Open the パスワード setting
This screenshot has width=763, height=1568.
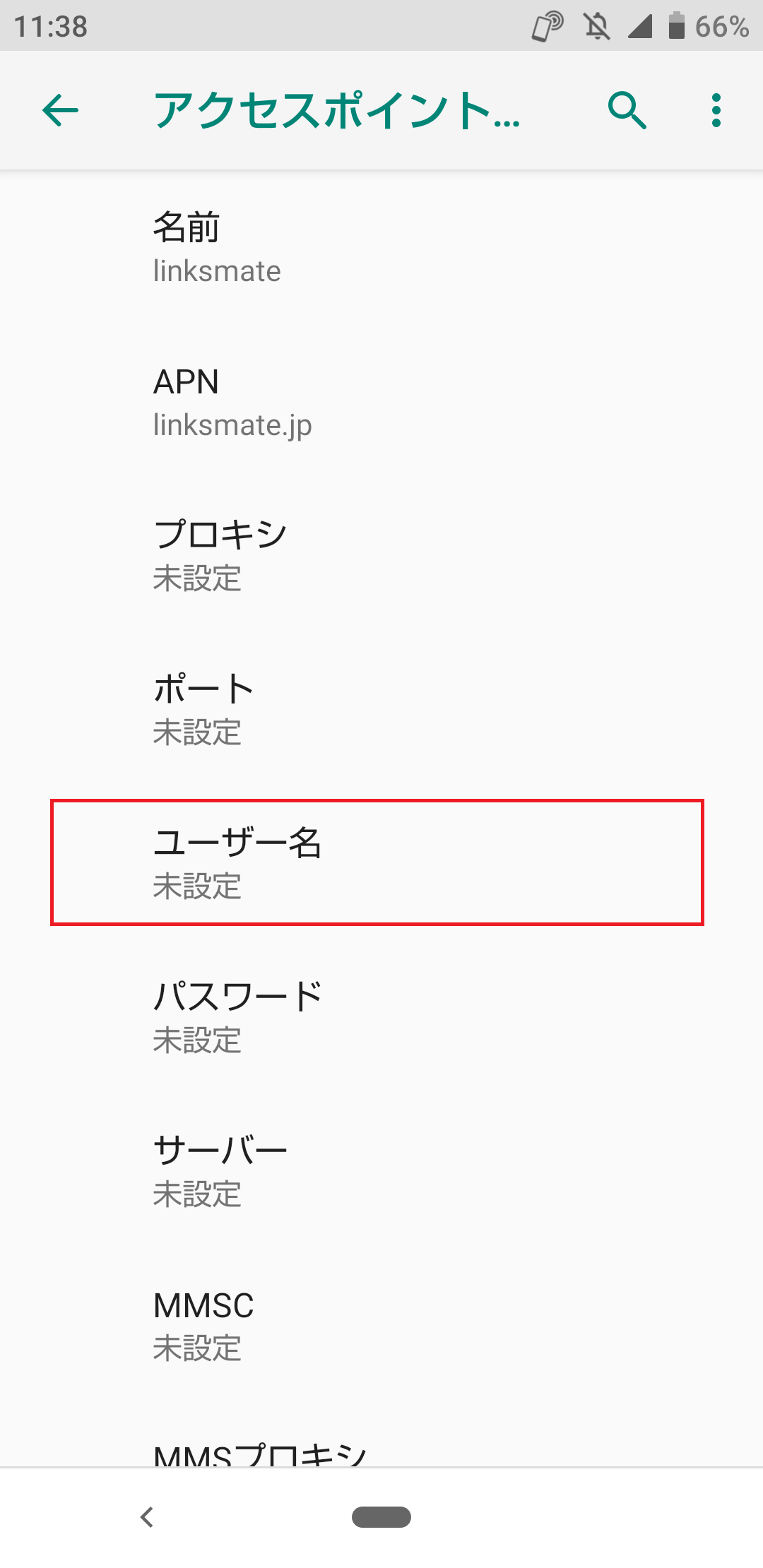[381, 1018]
